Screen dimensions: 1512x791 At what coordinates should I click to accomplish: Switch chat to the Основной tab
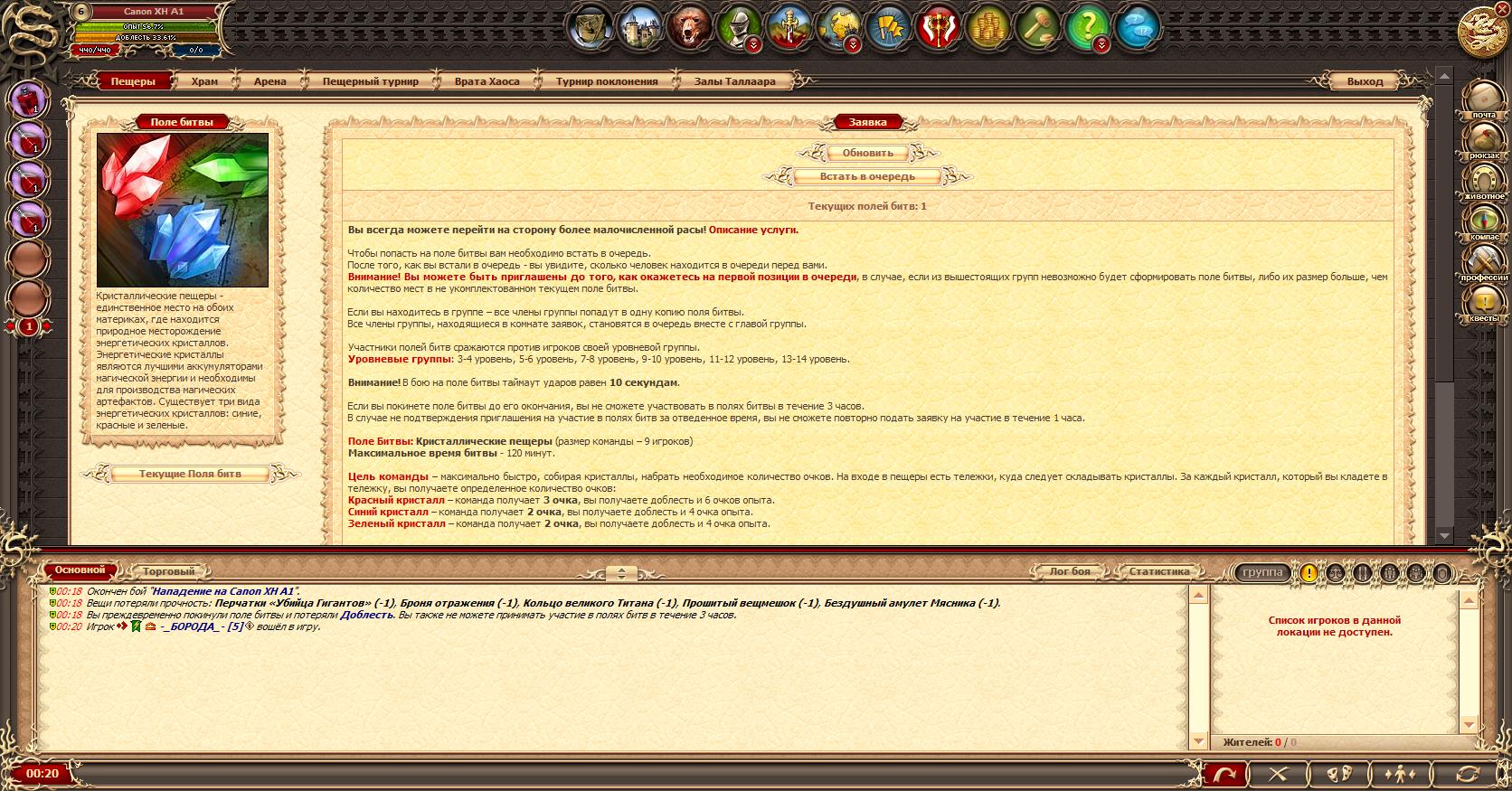tap(80, 570)
